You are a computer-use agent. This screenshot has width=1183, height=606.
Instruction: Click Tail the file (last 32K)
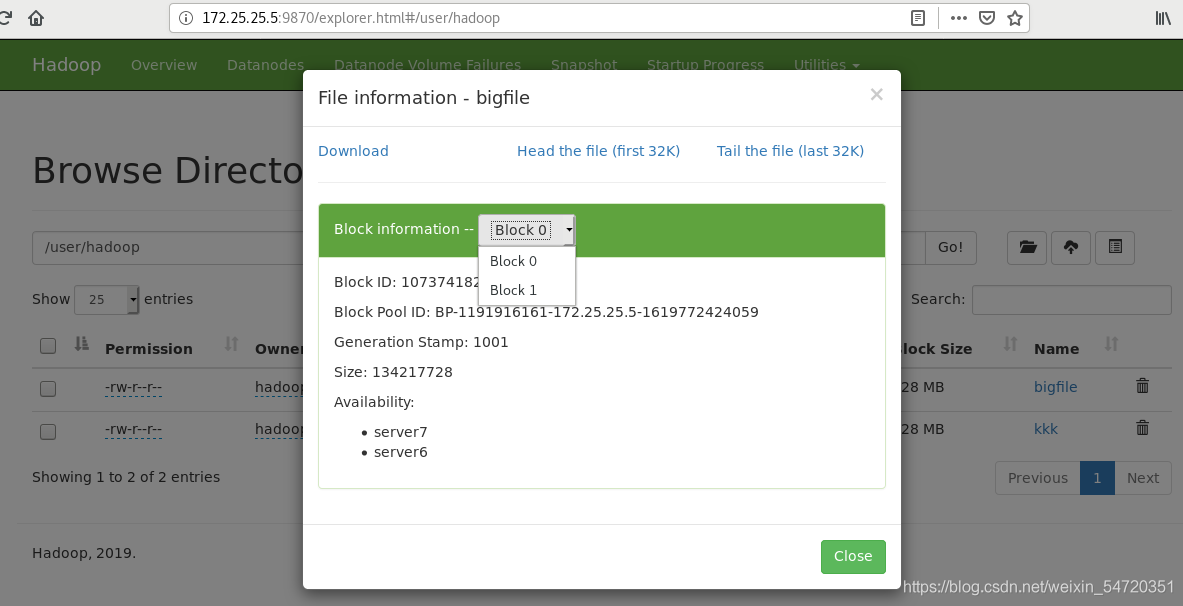click(x=790, y=151)
